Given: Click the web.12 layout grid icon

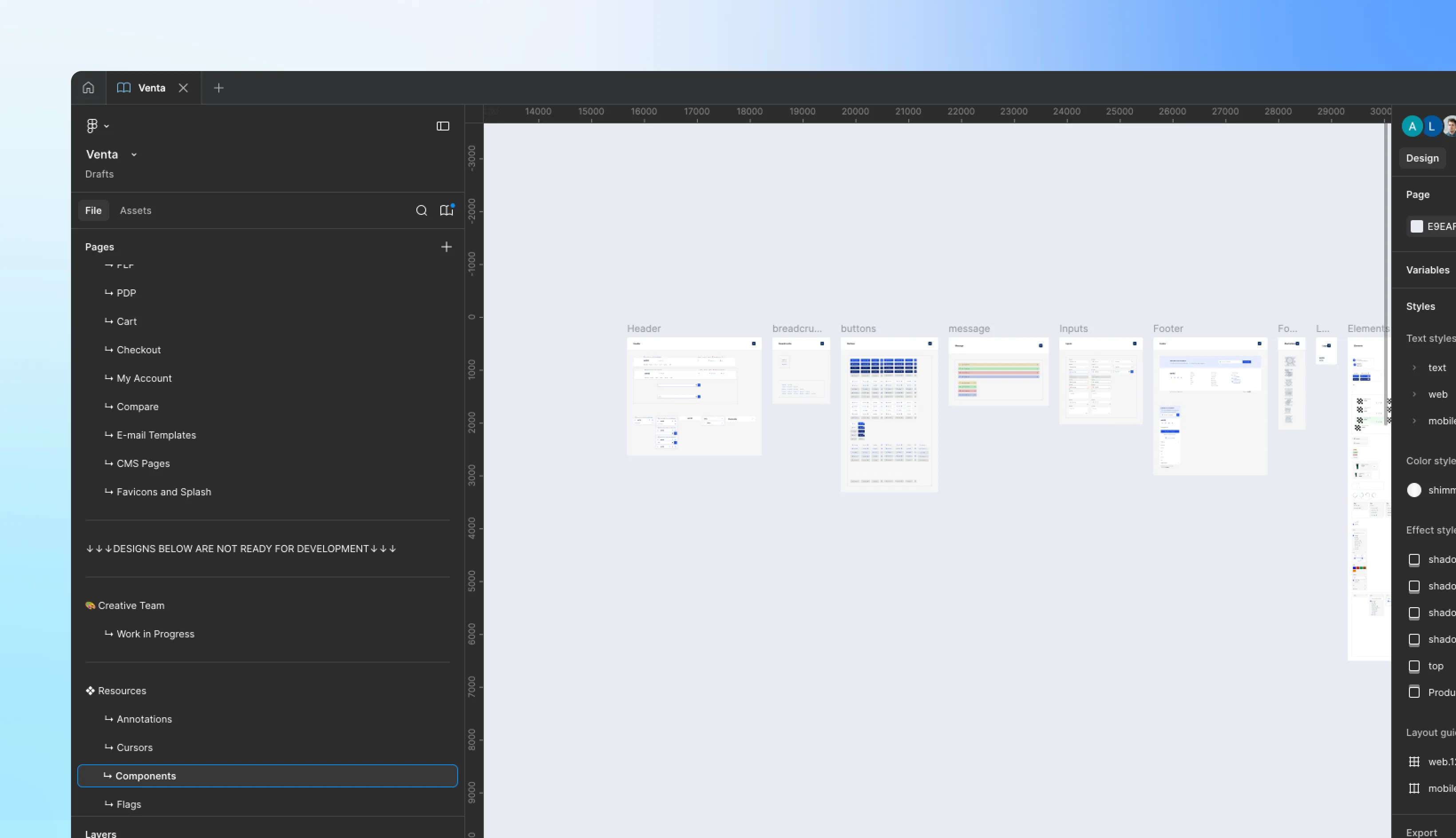Looking at the screenshot, I should pyautogui.click(x=1414, y=762).
